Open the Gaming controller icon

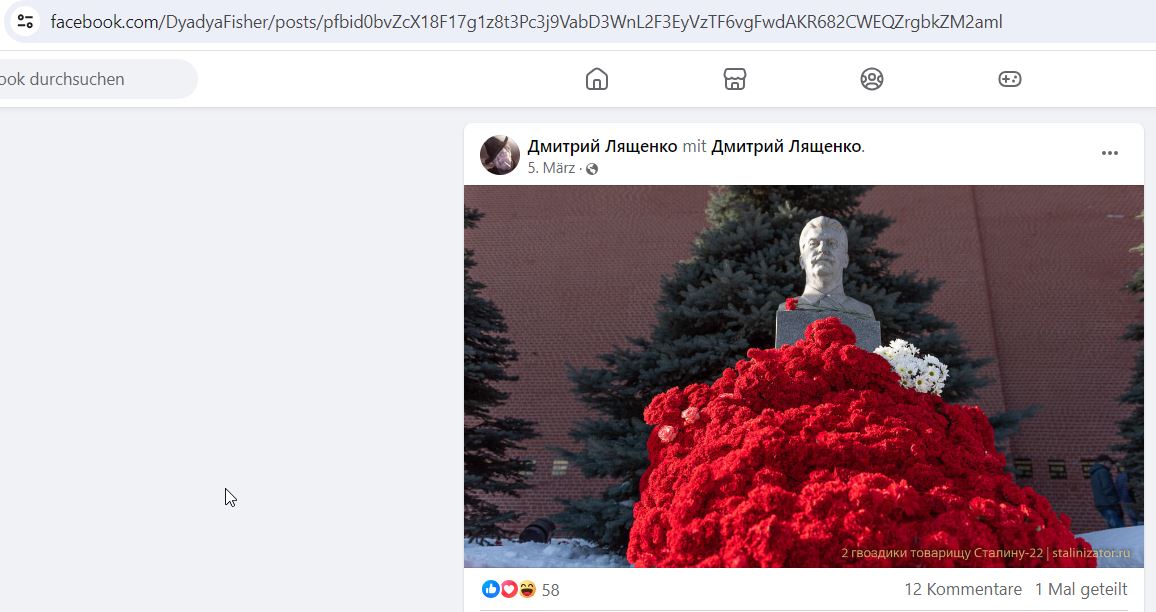(1009, 79)
